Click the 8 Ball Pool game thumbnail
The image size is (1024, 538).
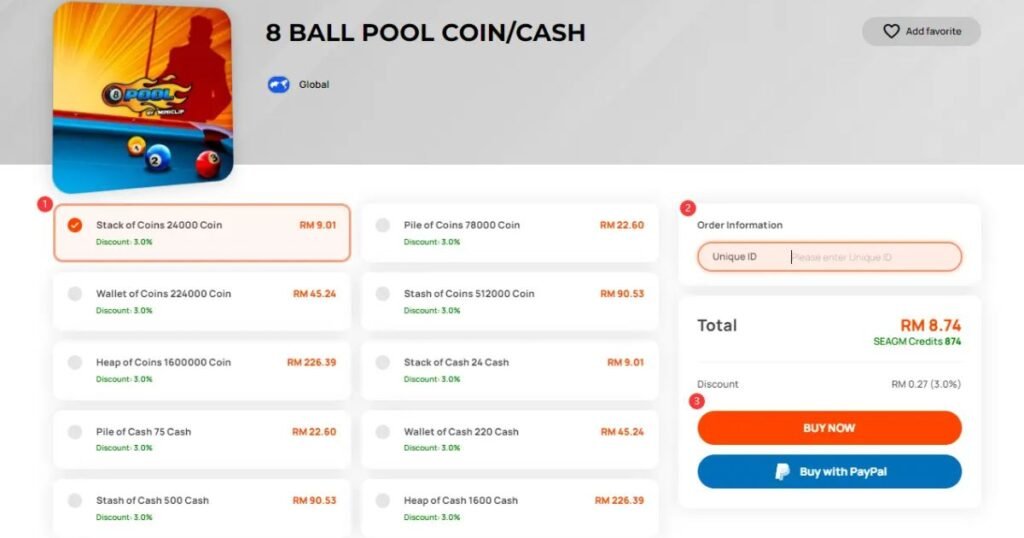tap(142, 96)
